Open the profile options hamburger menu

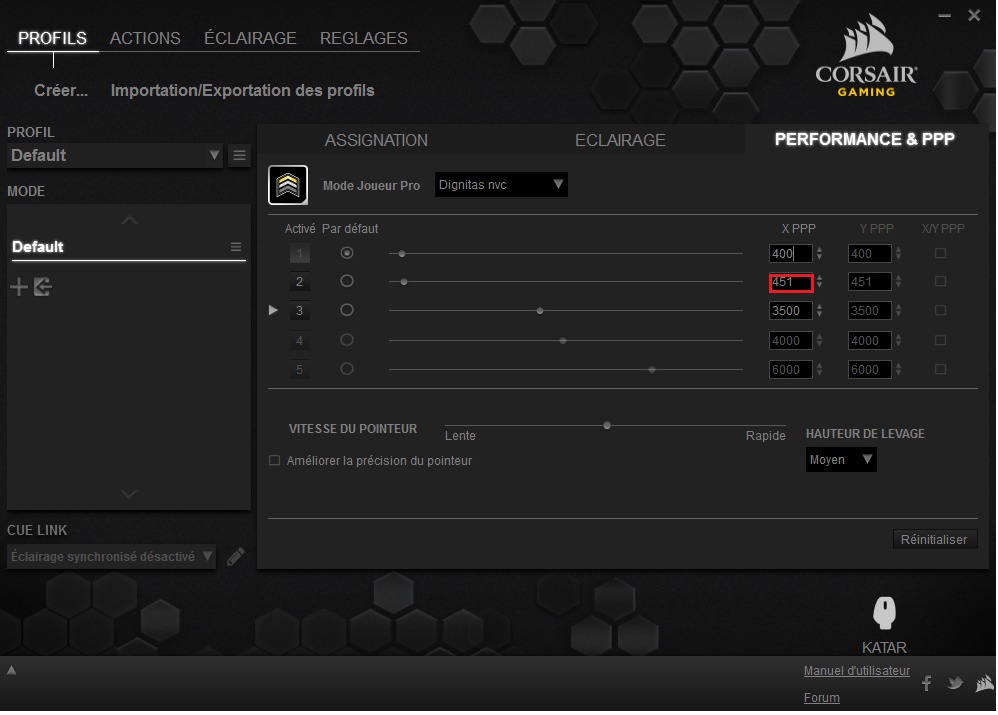(x=240, y=155)
